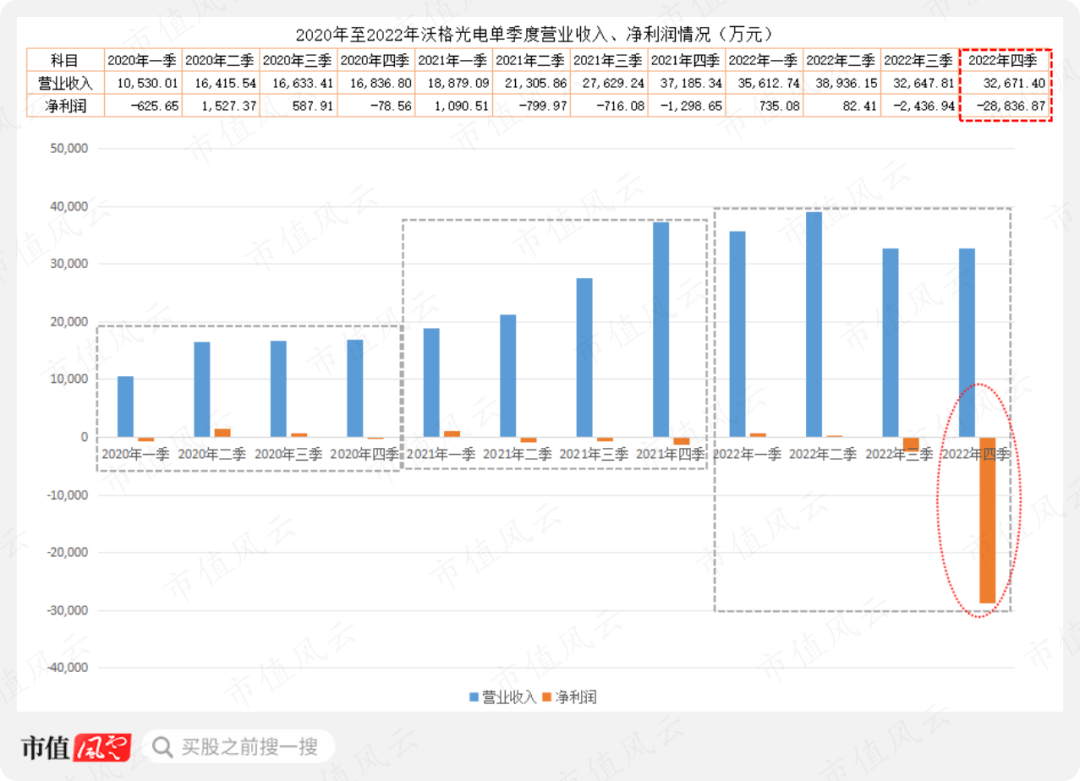Click the revenue value 35,612.74
1080x781 pixels.
coord(769,83)
